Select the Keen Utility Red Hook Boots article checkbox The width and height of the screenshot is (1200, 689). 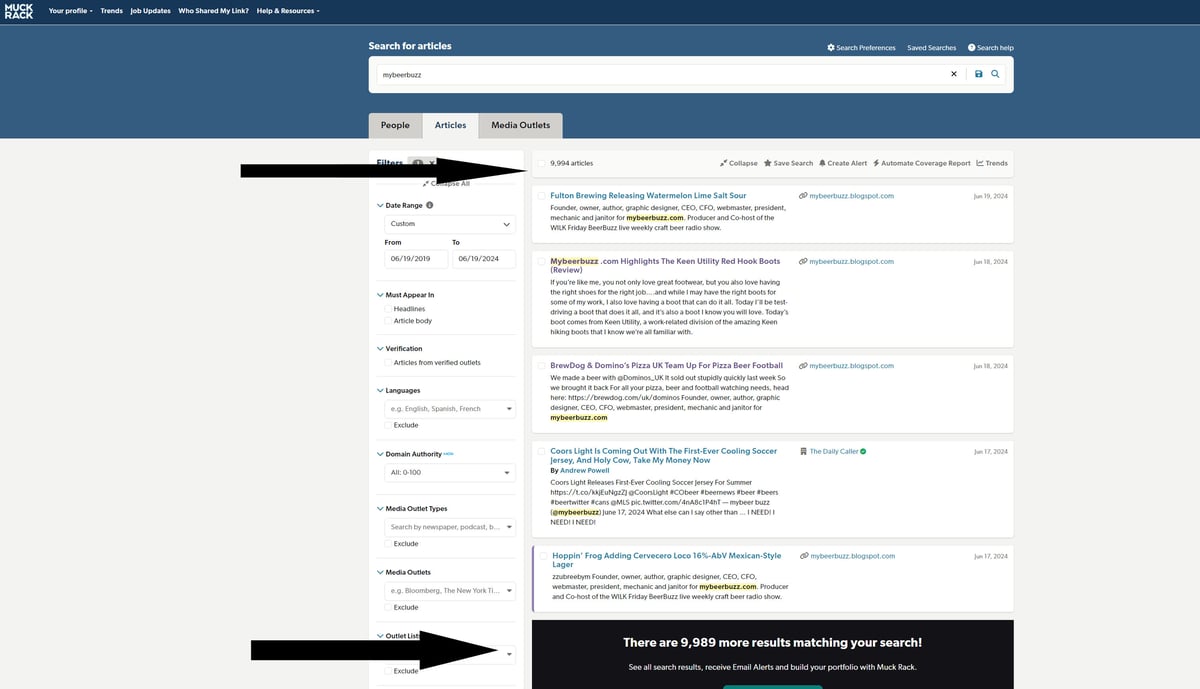pyautogui.click(x=541, y=261)
